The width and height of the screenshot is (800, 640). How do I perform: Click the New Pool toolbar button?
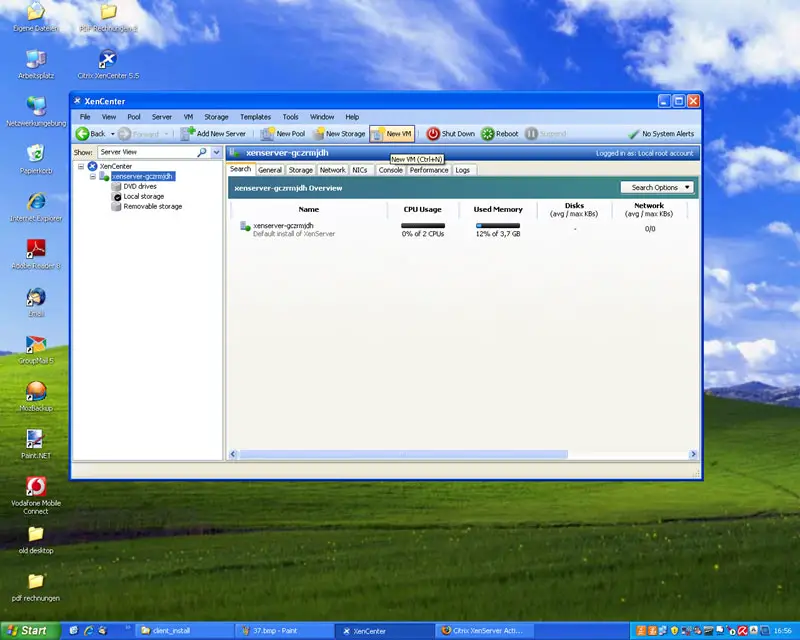283,134
